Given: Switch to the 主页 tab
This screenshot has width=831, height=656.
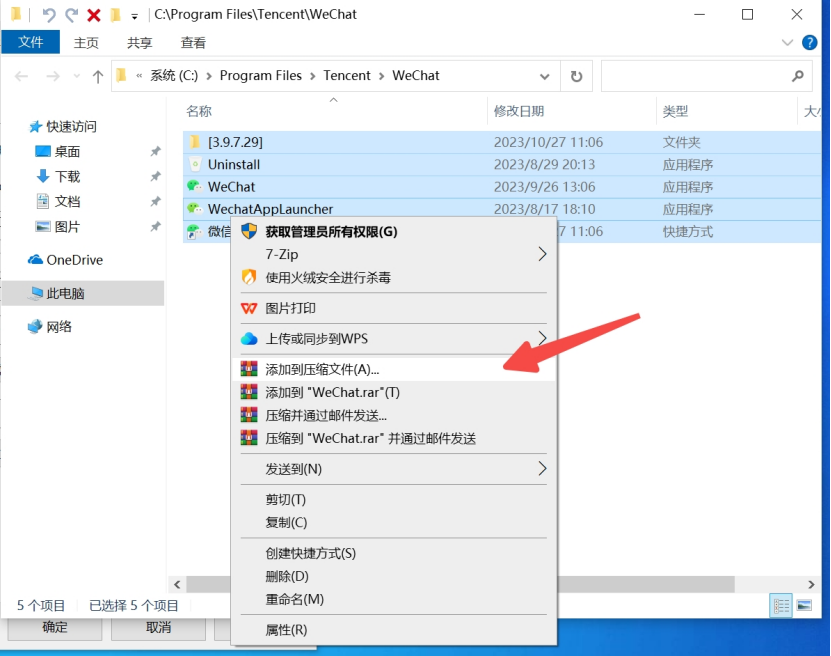Looking at the screenshot, I should click(86, 42).
